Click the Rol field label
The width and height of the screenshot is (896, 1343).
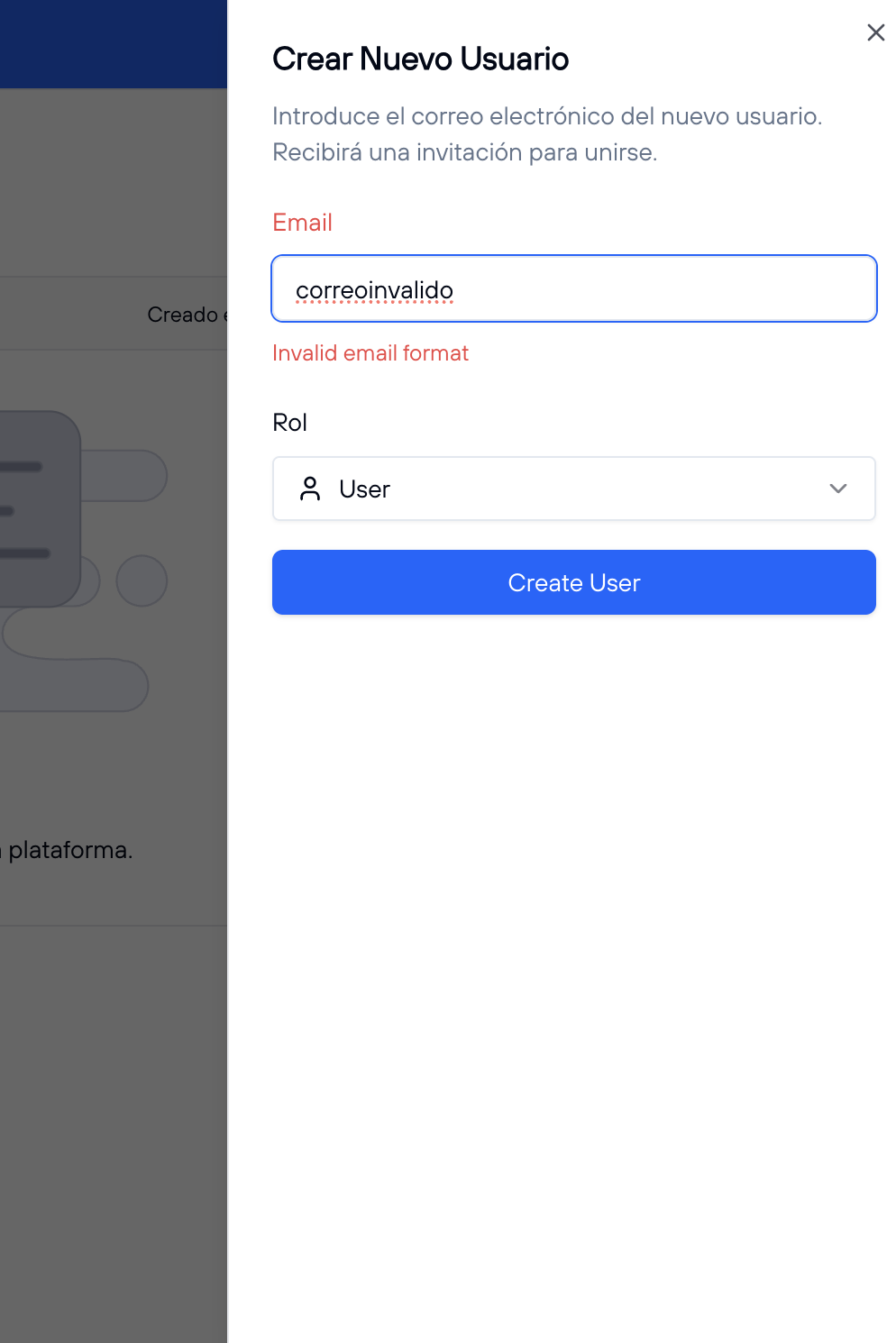(289, 423)
